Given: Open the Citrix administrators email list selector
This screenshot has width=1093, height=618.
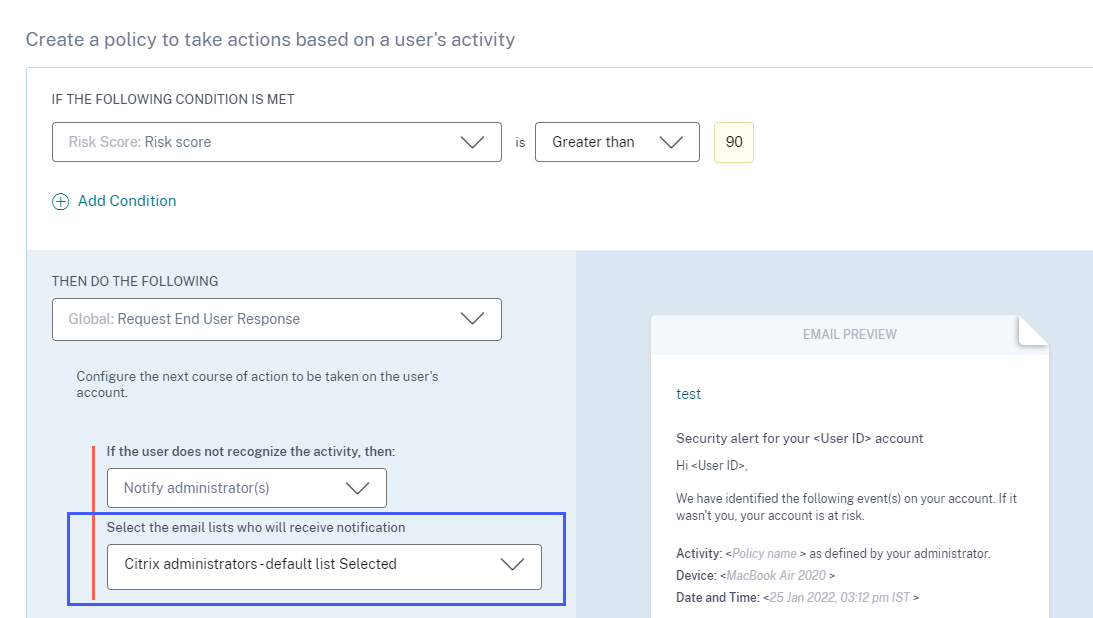Looking at the screenshot, I should point(300,564).
